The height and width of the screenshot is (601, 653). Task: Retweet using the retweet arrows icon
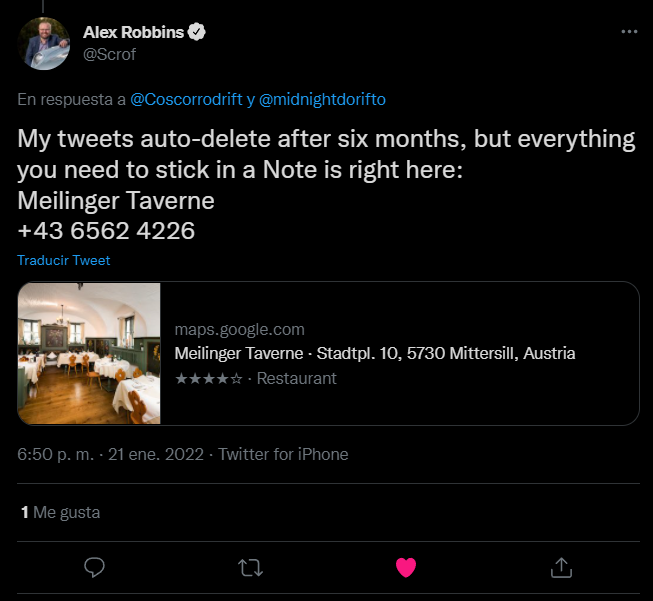(250, 568)
